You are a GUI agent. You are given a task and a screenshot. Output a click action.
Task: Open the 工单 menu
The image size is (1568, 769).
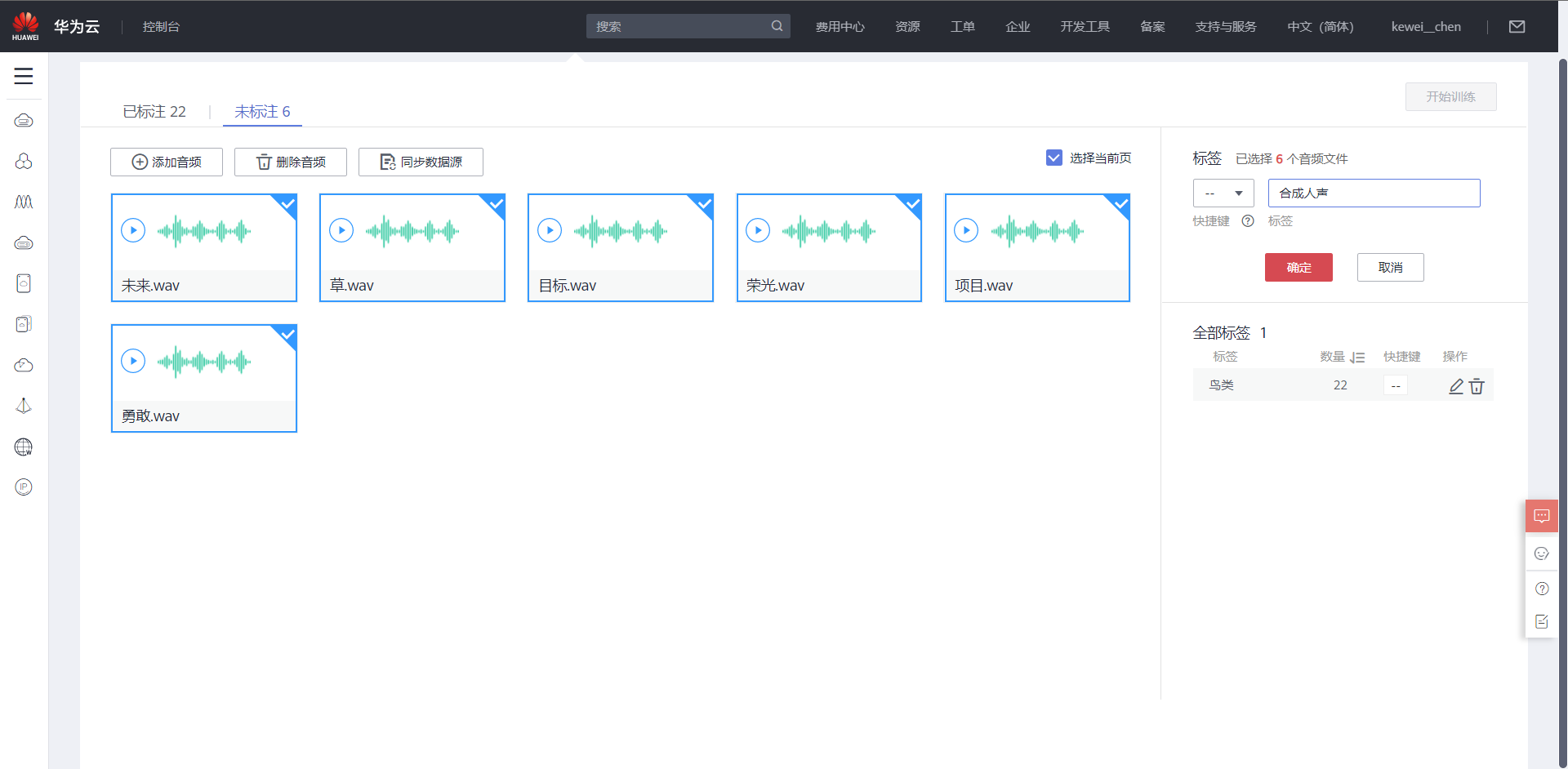click(963, 26)
